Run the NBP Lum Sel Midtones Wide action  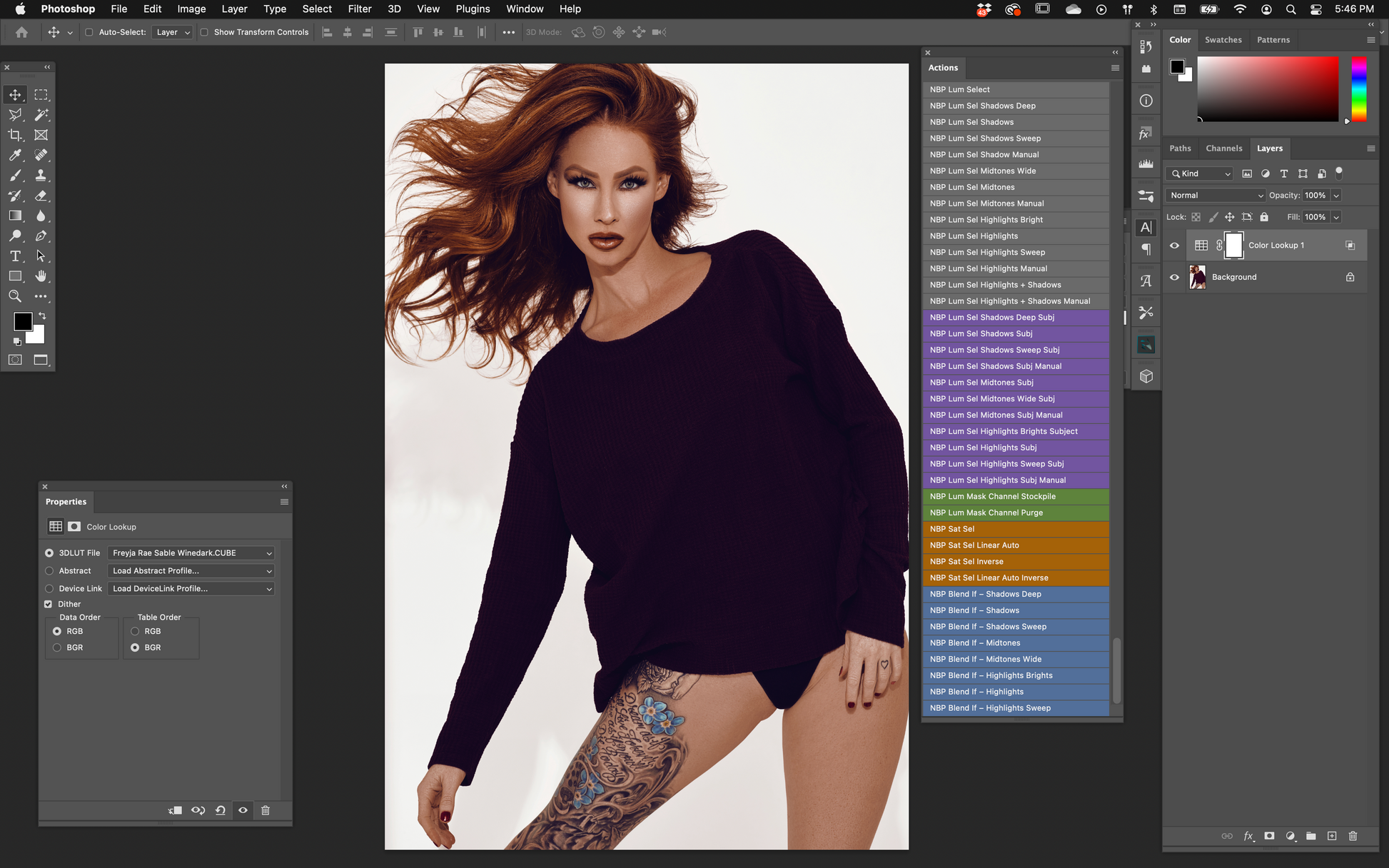tap(1016, 171)
